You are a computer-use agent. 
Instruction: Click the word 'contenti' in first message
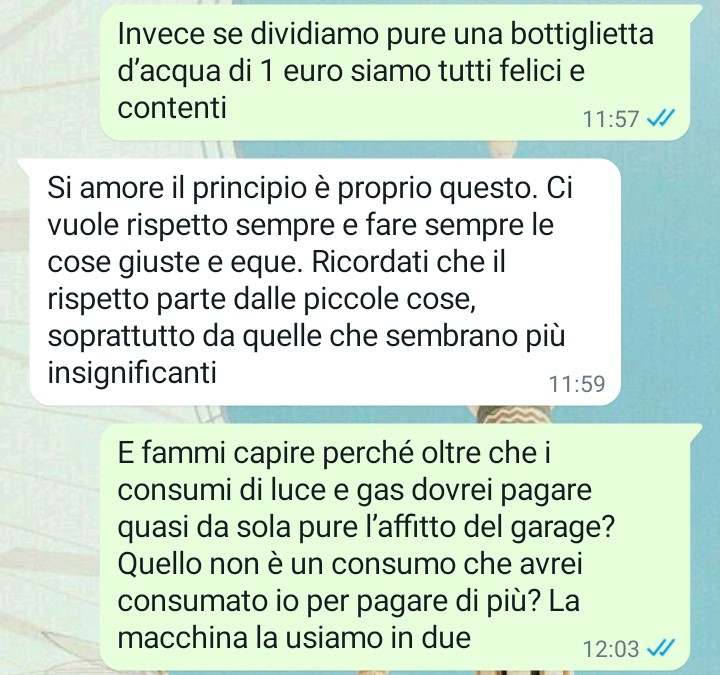click(172, 108)
